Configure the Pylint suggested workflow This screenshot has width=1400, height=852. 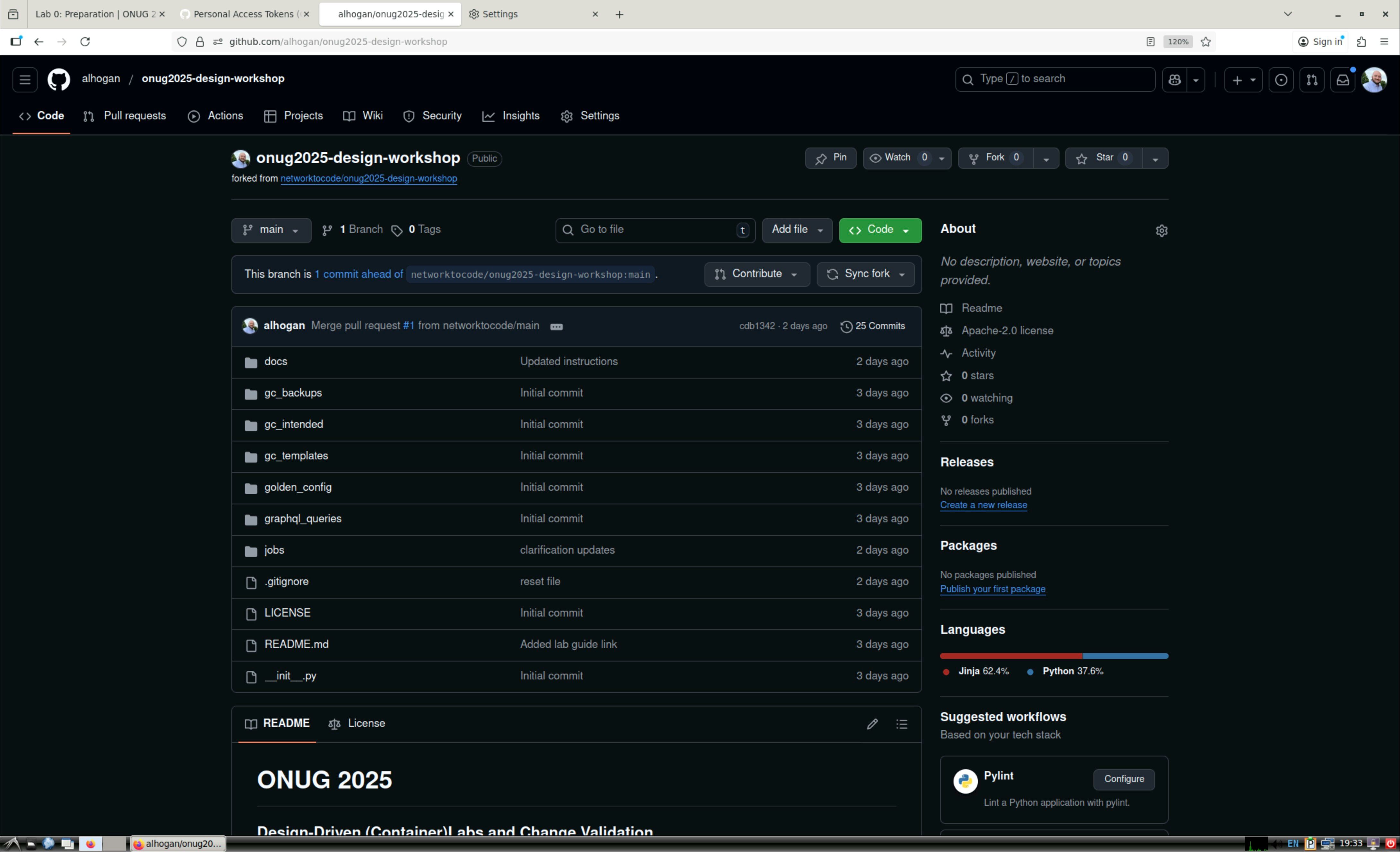pyautogui.click(x=1123, y=779)
